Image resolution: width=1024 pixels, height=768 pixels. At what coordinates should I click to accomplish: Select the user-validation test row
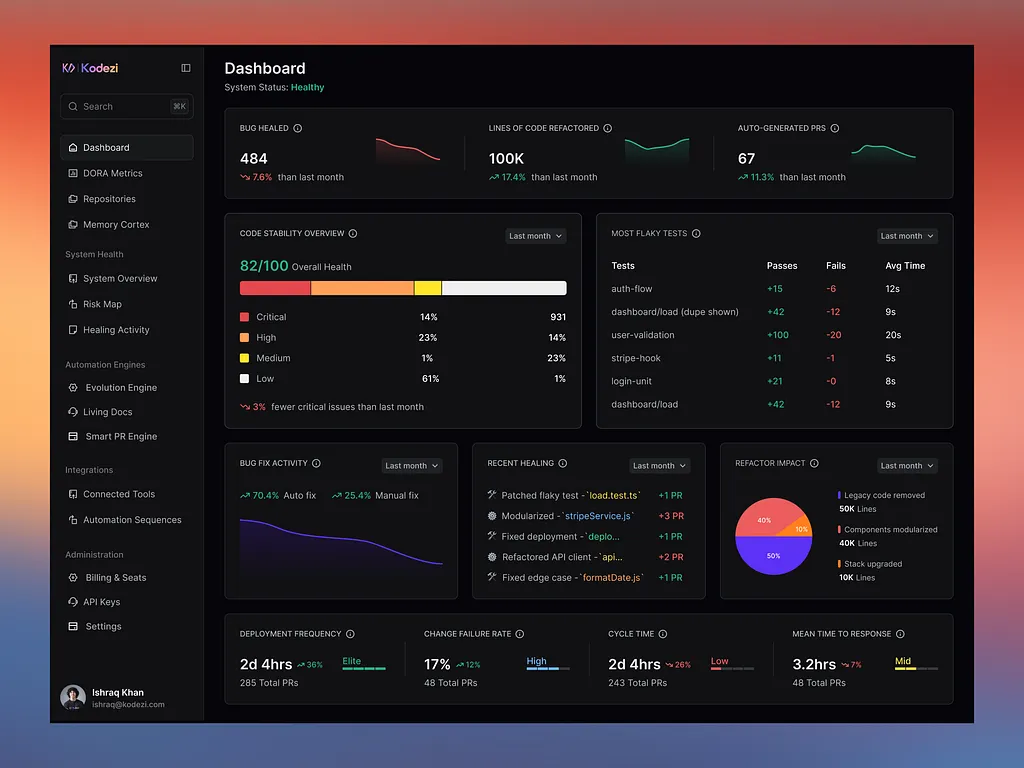click(774, 335)
